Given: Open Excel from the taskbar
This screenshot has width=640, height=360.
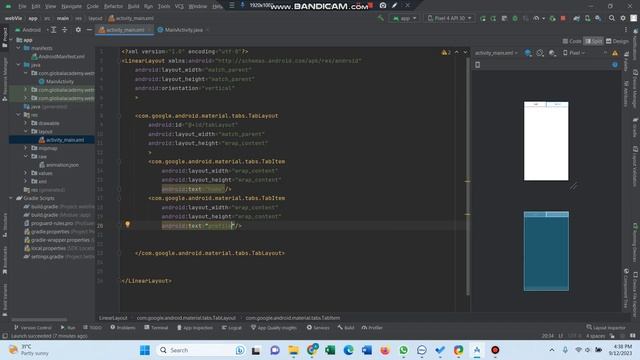Looking at the screenshot, I should (330, 350).
